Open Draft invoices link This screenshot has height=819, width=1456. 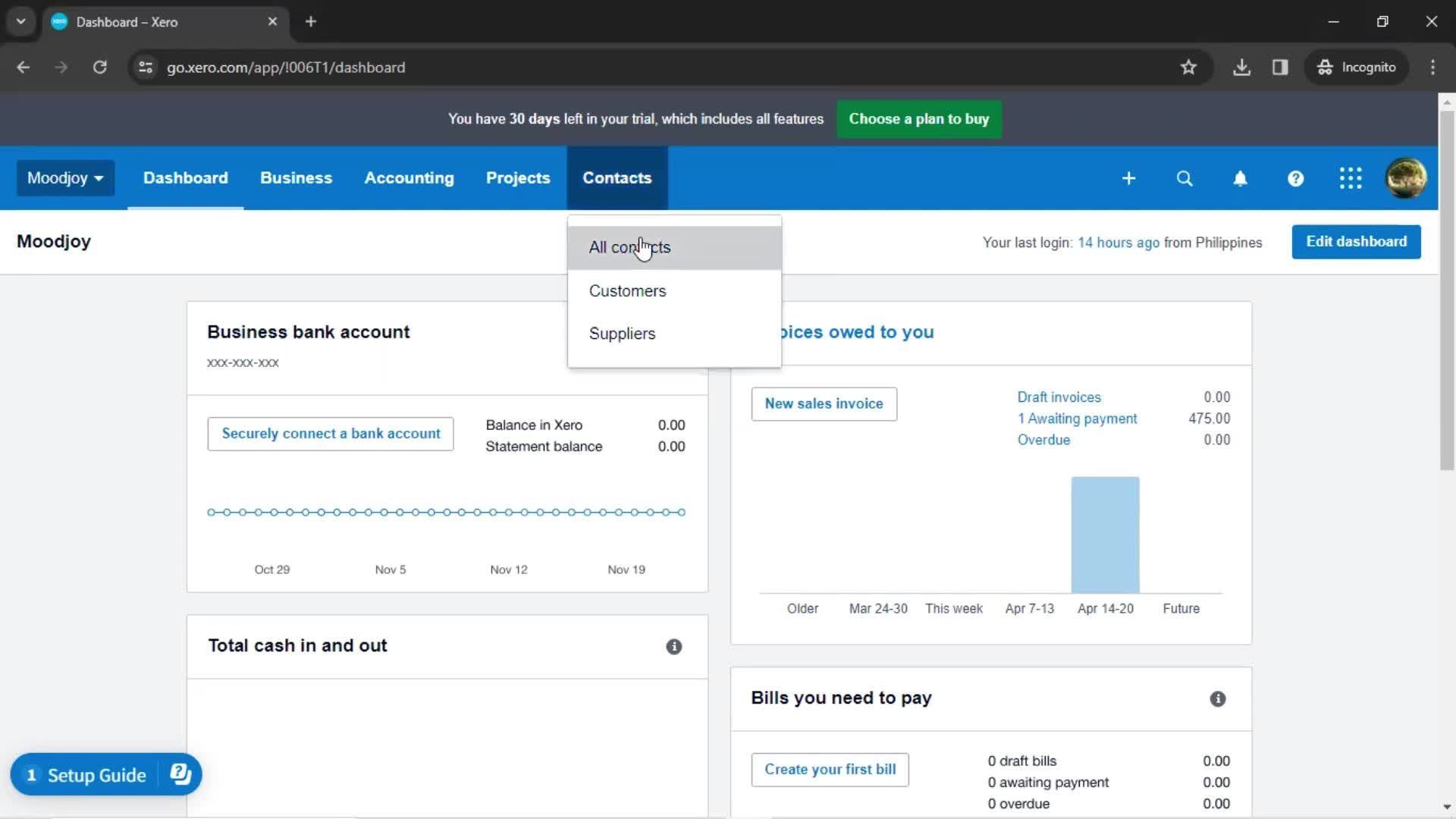tap(1059, 397)
